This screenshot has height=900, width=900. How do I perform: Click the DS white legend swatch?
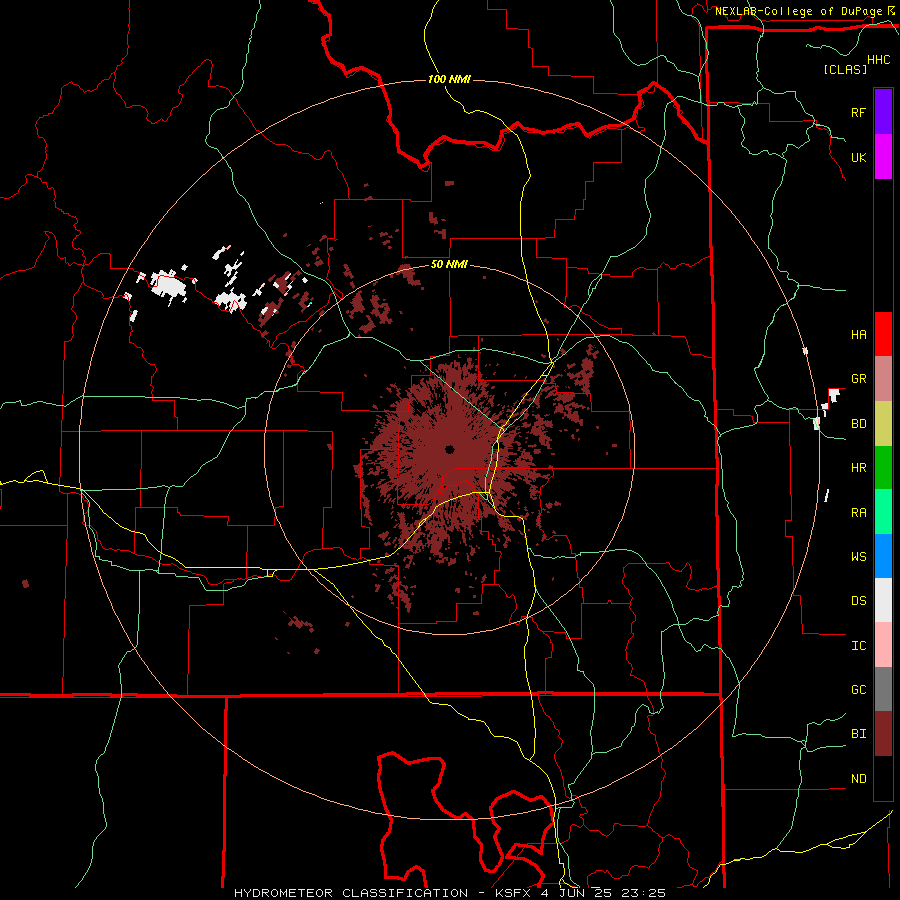[x=883, y=600]
